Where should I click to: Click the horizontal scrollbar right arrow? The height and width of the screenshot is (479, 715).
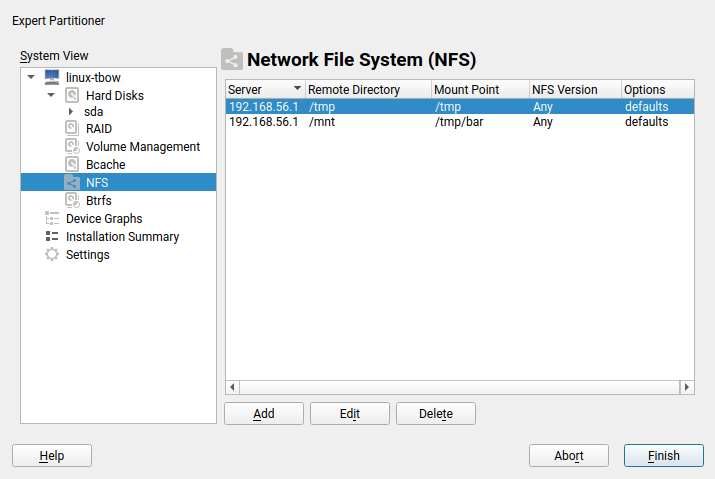pyautogui.click(x=687, y=387)
